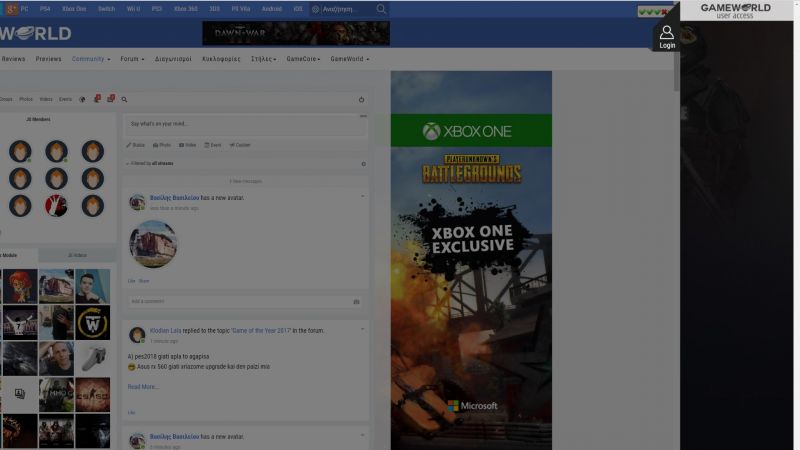This screenshot has width=800, height=450.
Task: Go to the Xbox One platform link
Action: pos(74,9)
